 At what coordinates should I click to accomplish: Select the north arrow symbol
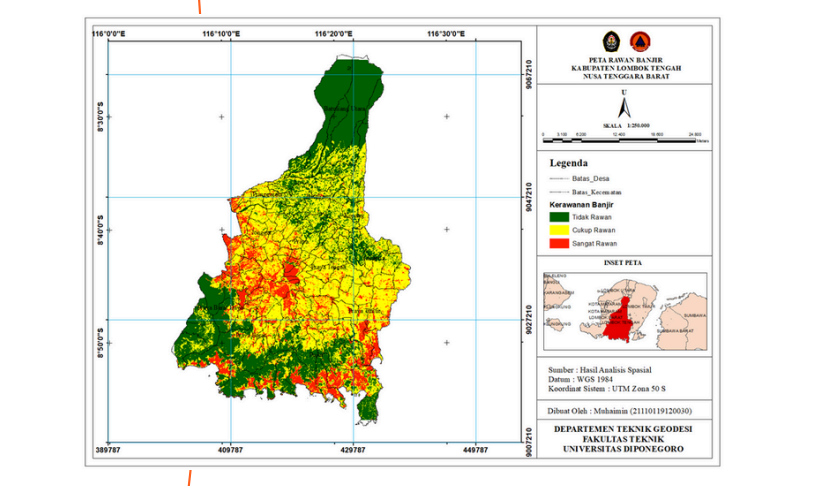tap(624, 105)
